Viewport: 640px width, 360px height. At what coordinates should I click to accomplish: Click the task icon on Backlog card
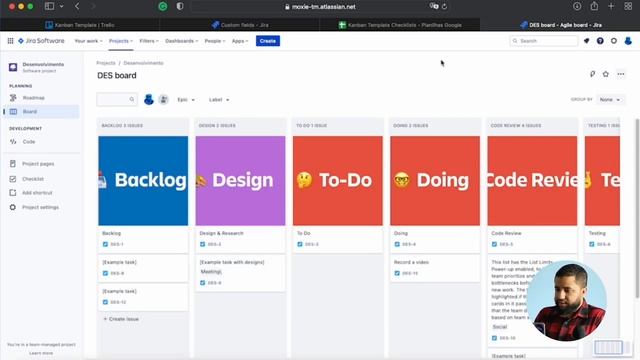click(x=105, y=244)
